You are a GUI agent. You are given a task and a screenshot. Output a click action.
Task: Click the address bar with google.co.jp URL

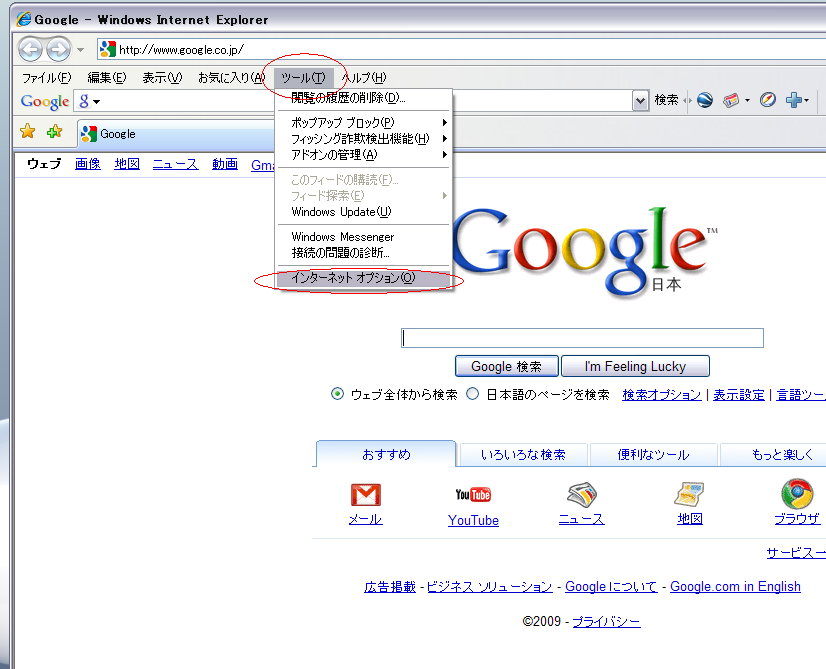click(x=461, y=50)
